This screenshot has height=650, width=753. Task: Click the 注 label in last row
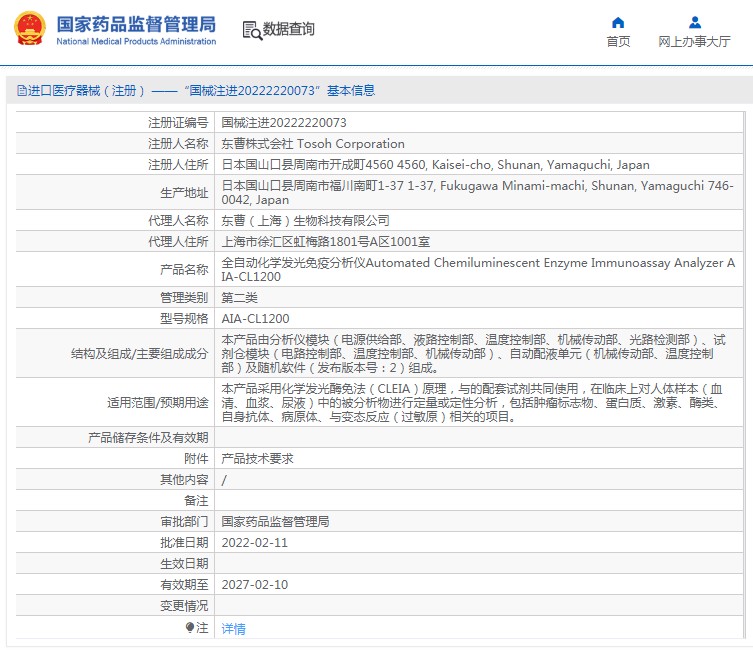click(x=202, y=627)
